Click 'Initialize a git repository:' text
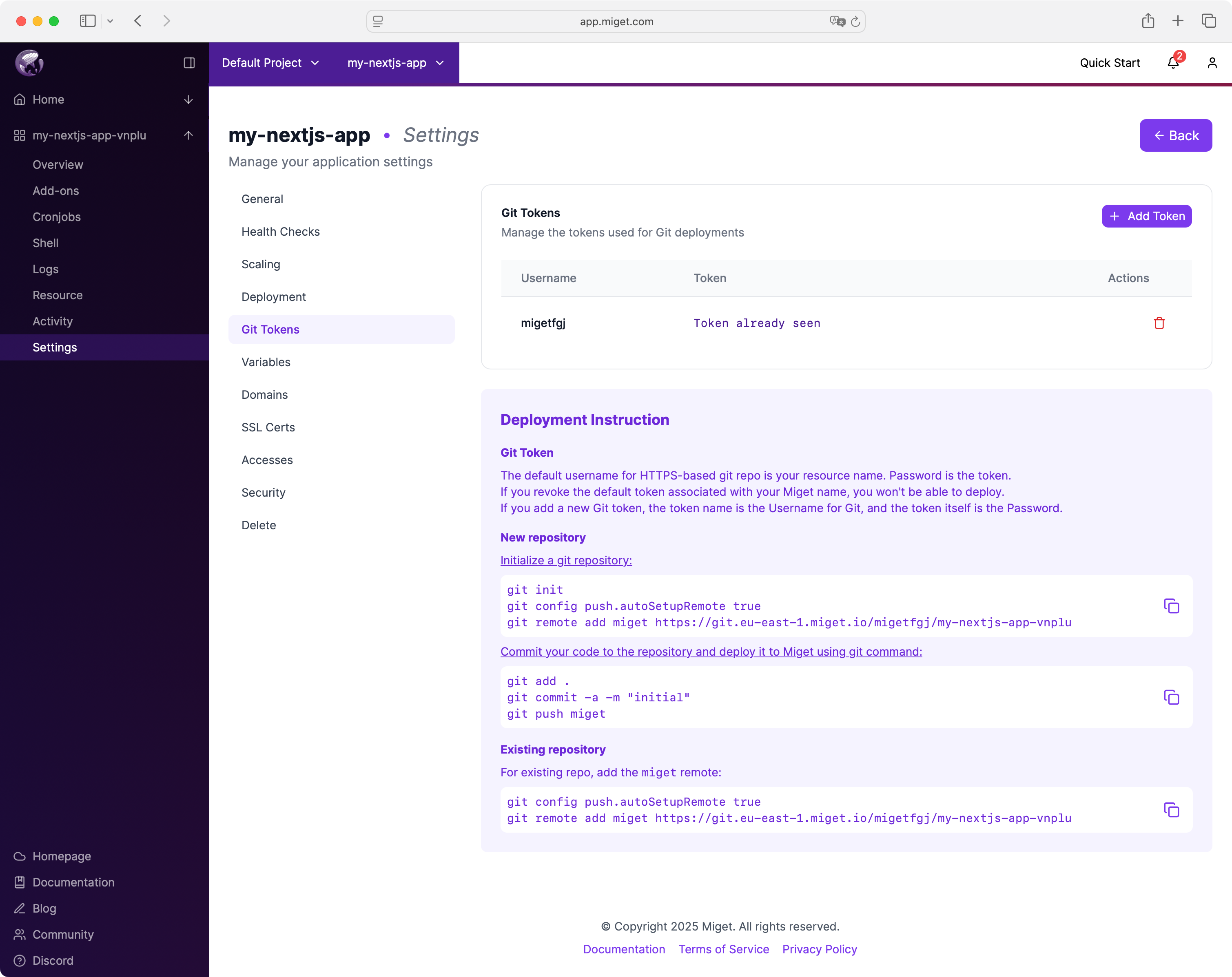The image size is (1232, 977). click(566, 560)
